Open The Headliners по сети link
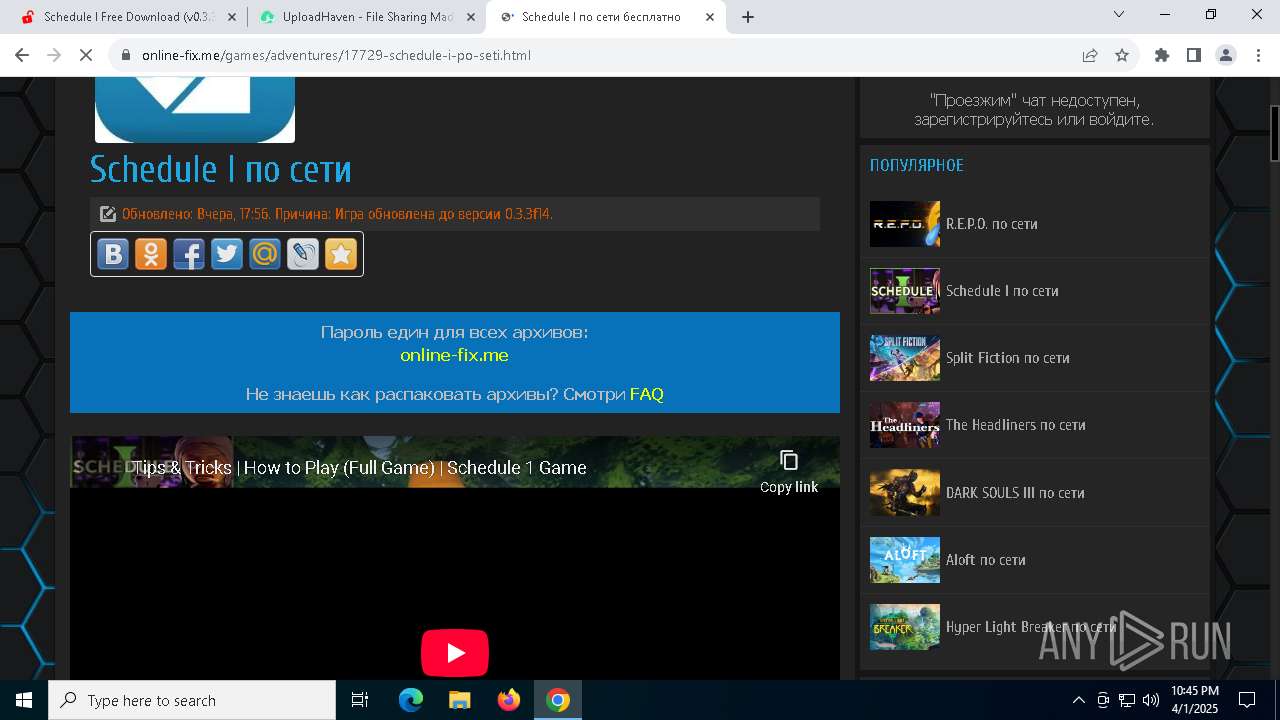 point(1016,425)
